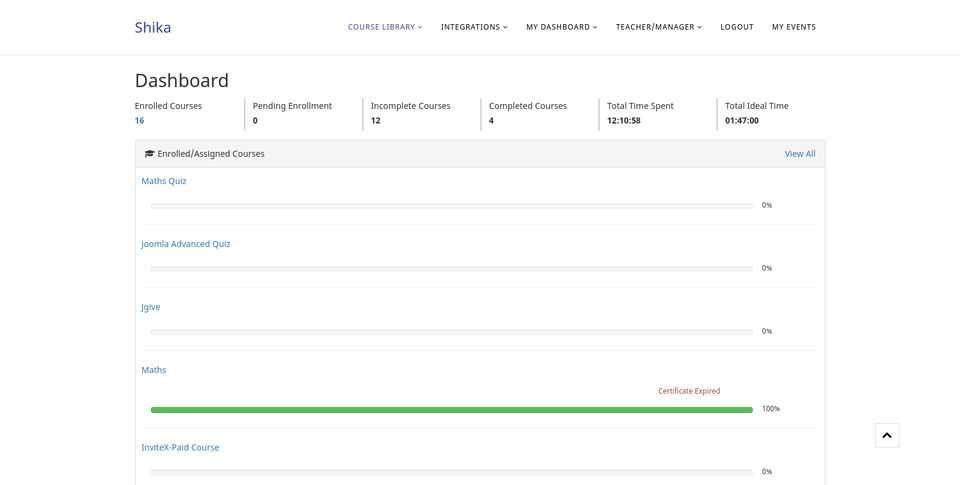Click the green Maths progress bar
The image size is (960, 485).
tap(452, 410)
